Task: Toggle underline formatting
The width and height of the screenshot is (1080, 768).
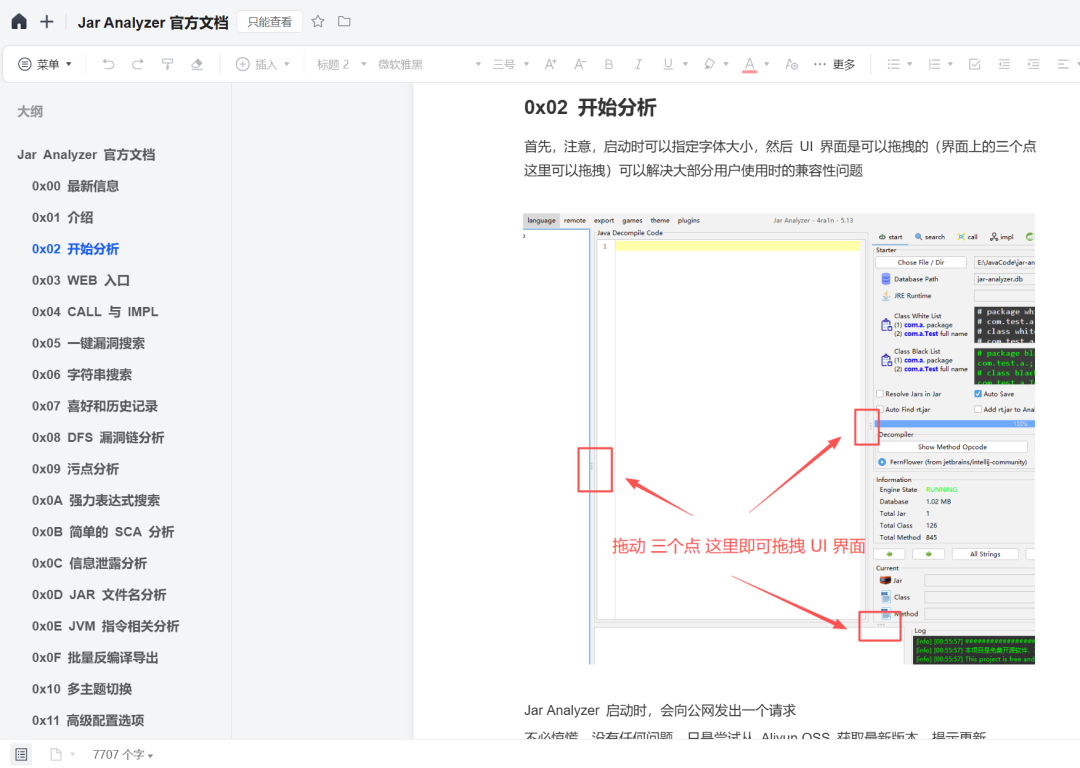Action: pyautogui.click(x=667, y=64)
